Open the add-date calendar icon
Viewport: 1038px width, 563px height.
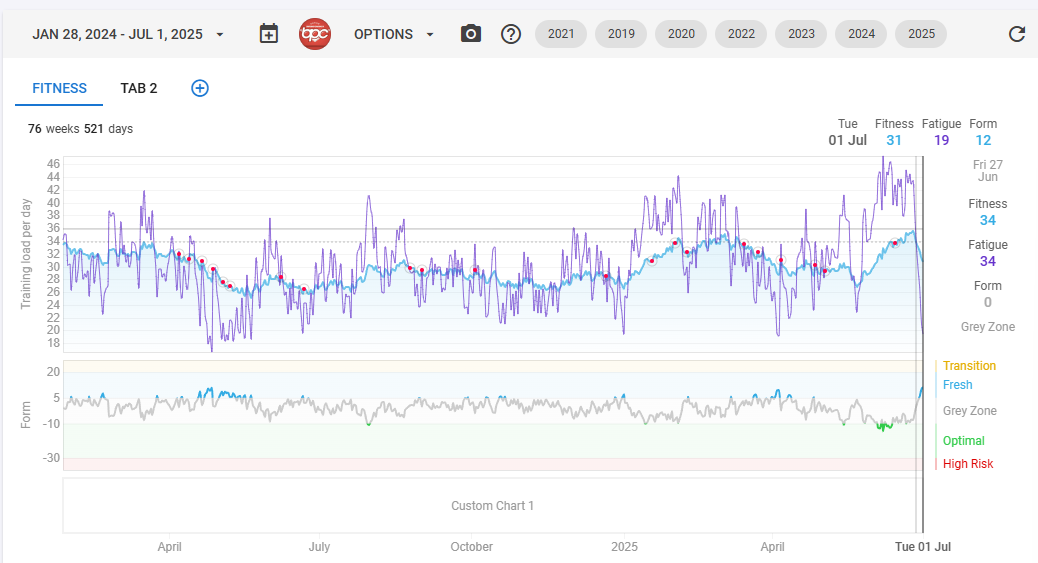269,34
